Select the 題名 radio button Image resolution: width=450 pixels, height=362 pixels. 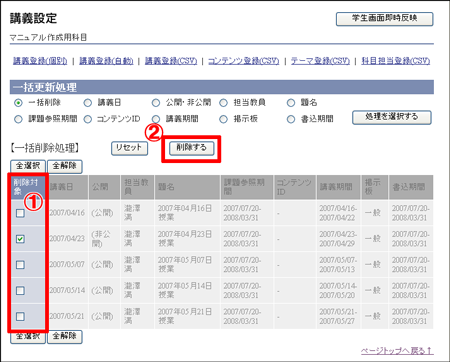tap(291, 103)
